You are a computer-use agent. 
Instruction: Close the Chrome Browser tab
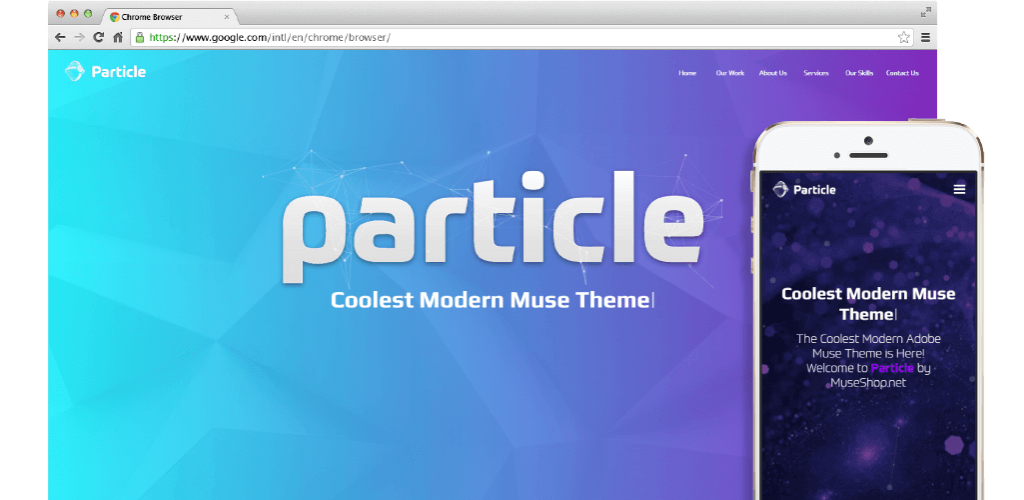pos(227,17)
